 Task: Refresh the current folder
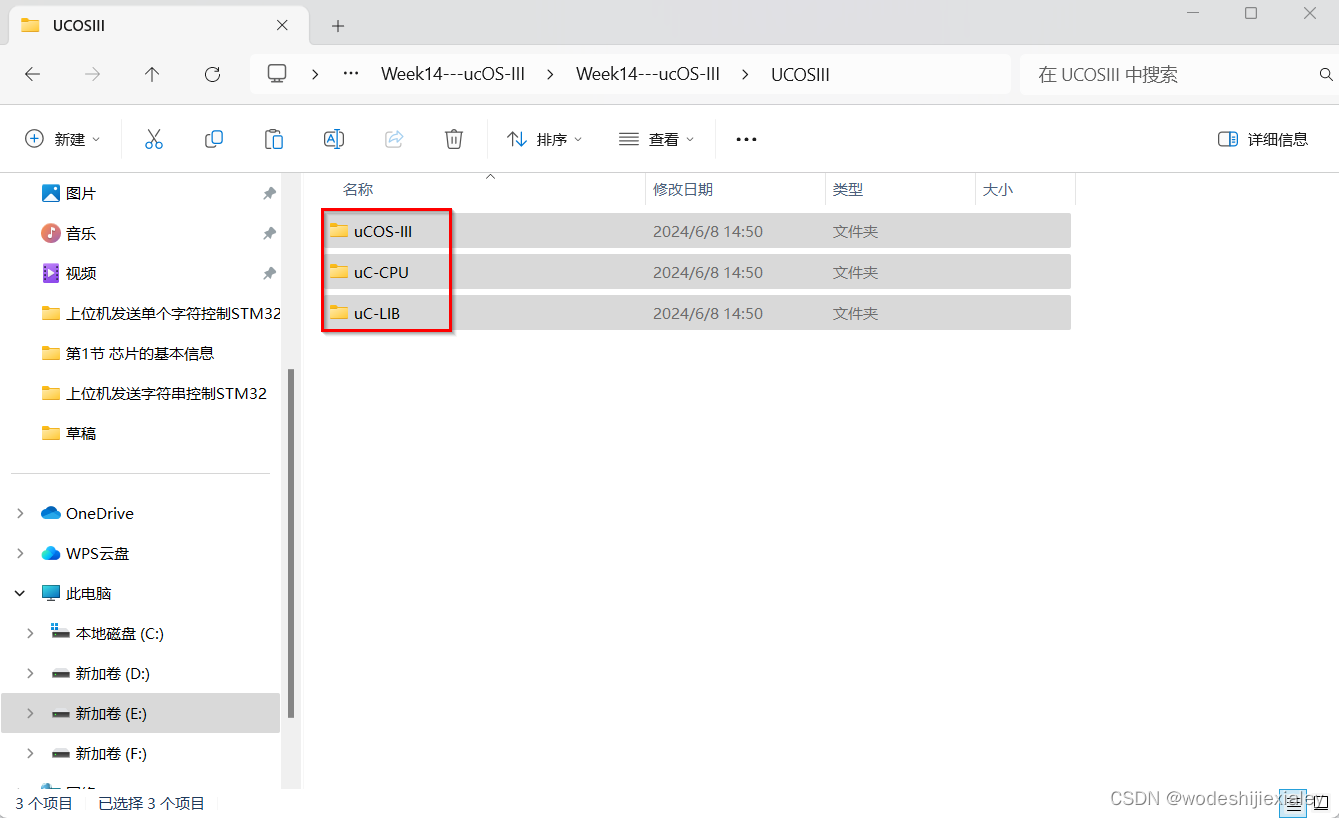(x=212, y=74)
